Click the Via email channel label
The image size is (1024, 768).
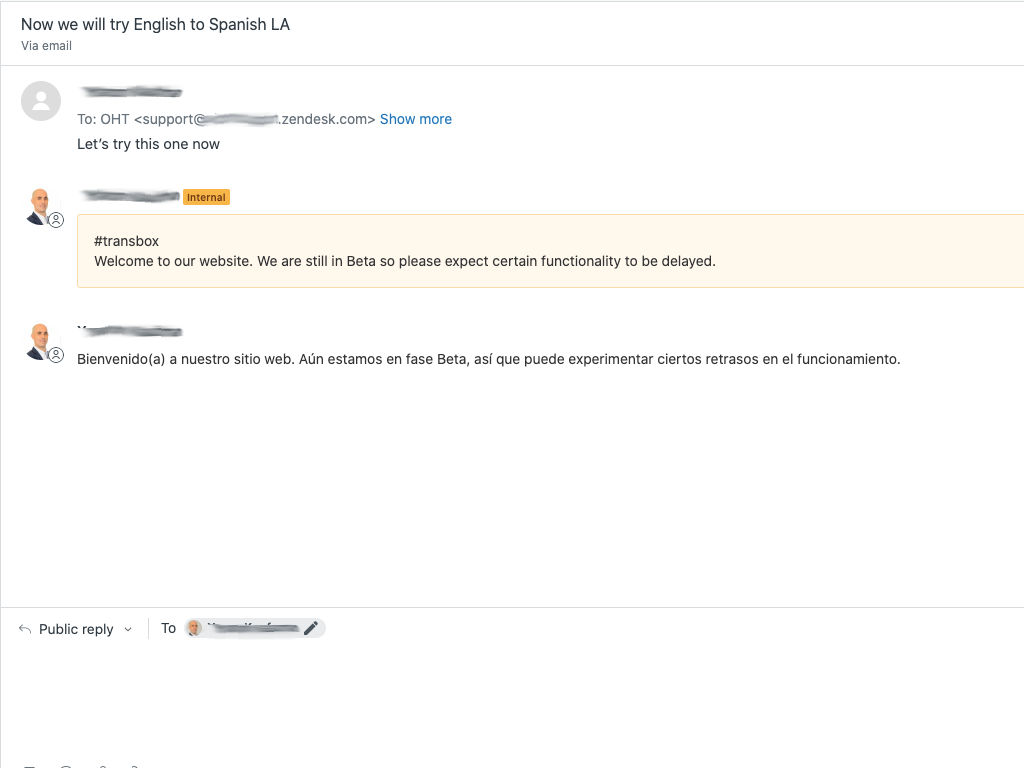pyautogui.click(x=46, y=46)
